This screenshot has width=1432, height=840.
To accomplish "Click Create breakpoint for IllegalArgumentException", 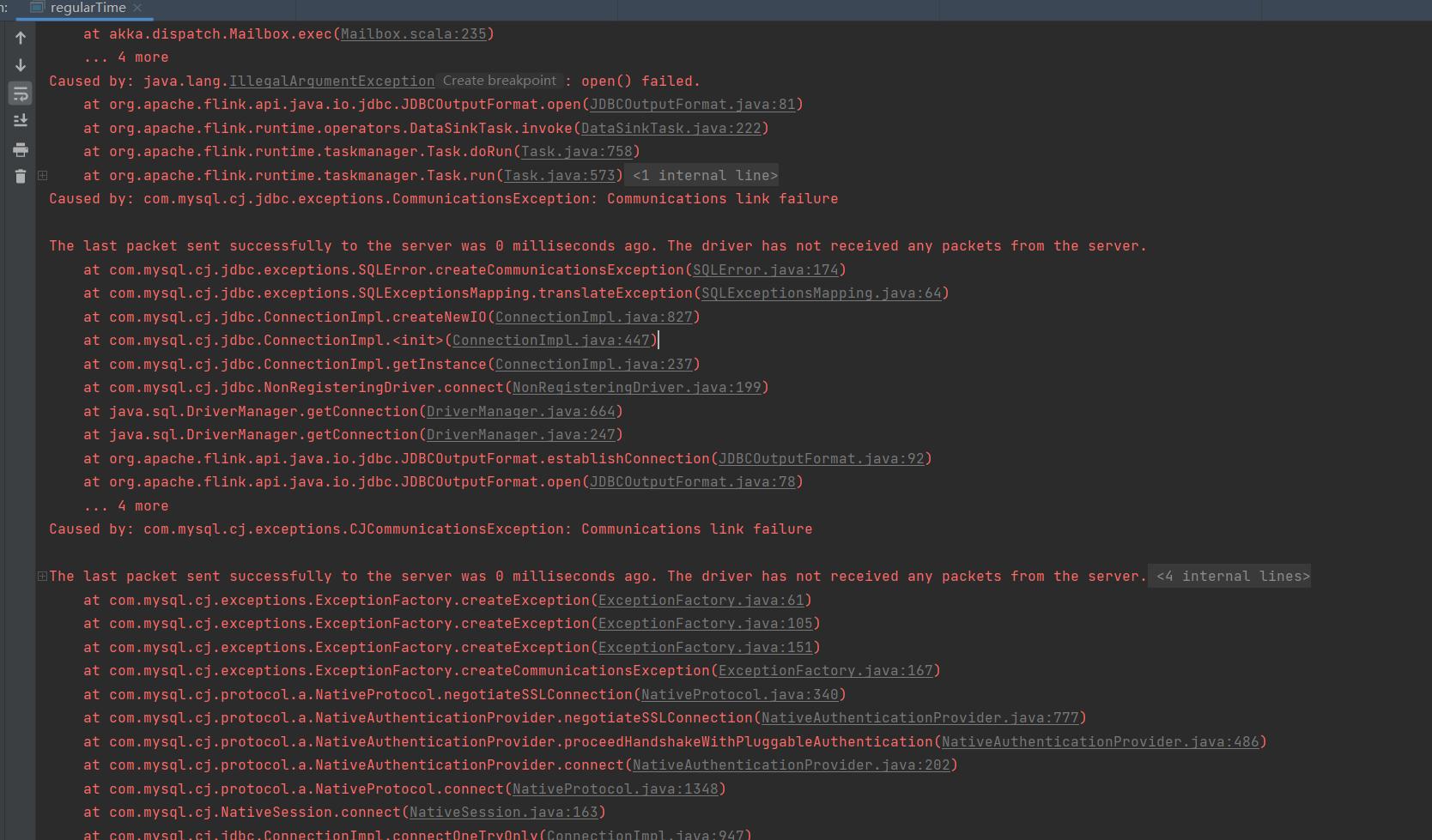I will (x=499, y=80).
